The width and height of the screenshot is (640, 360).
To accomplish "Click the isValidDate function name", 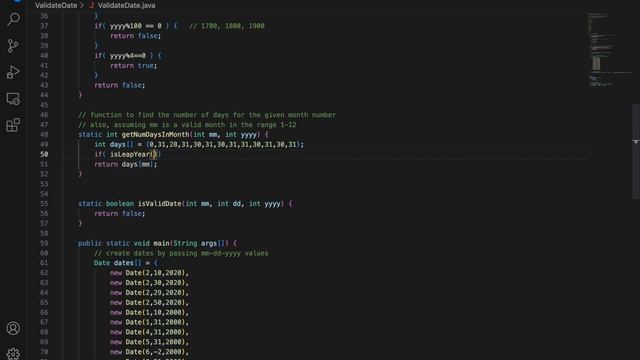I will click(159, 204).
